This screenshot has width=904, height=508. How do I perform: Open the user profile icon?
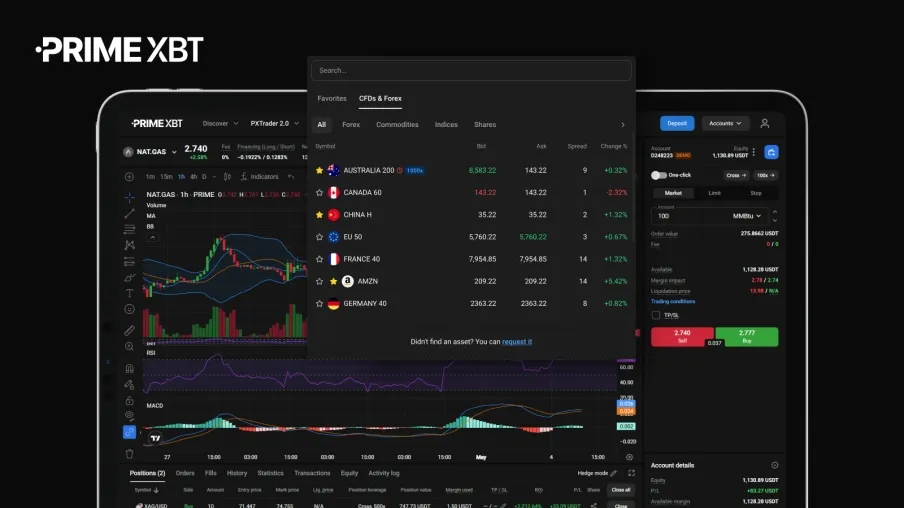click(x=764, y=123)
